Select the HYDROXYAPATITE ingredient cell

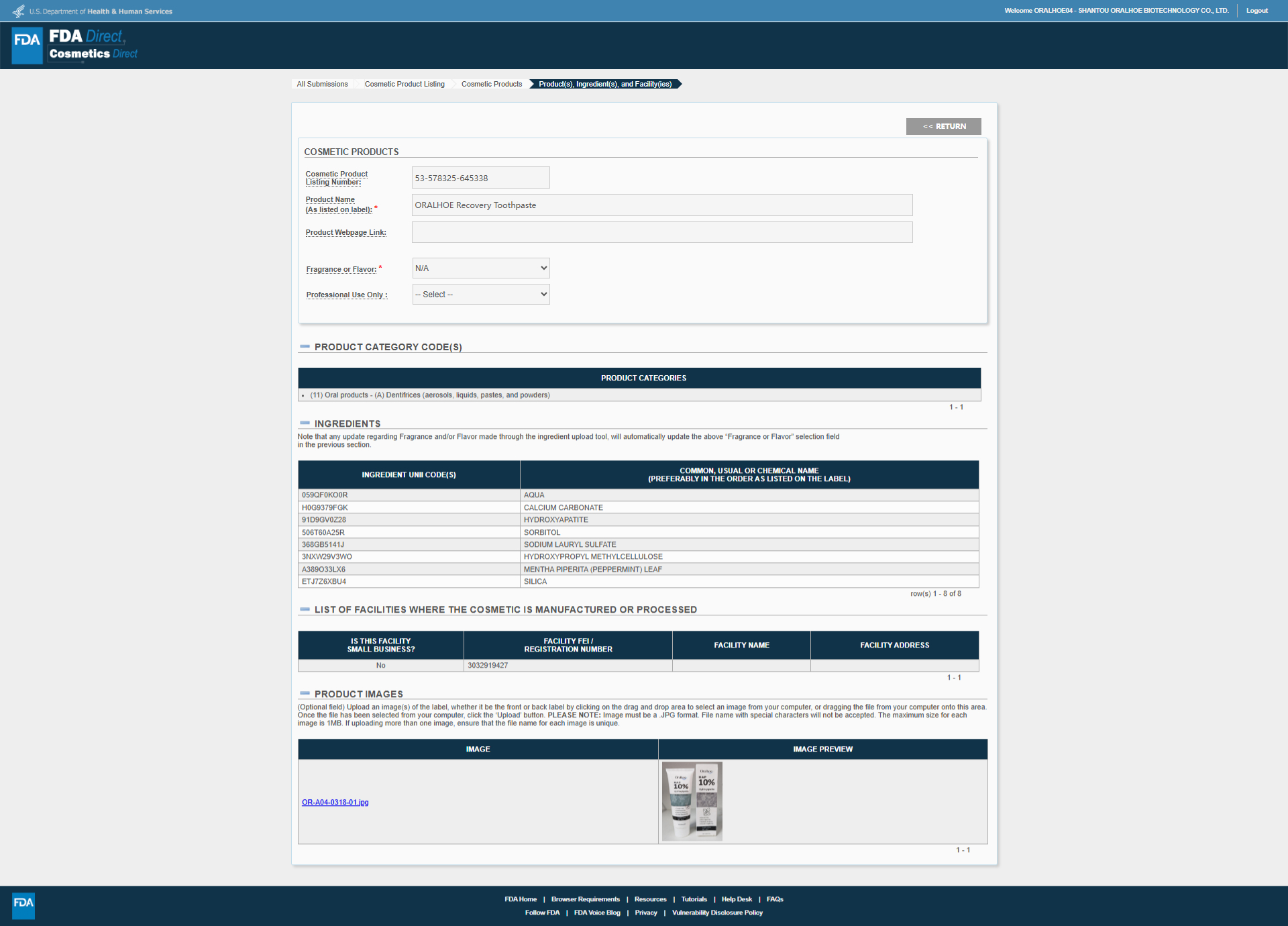tap(749, 520)
